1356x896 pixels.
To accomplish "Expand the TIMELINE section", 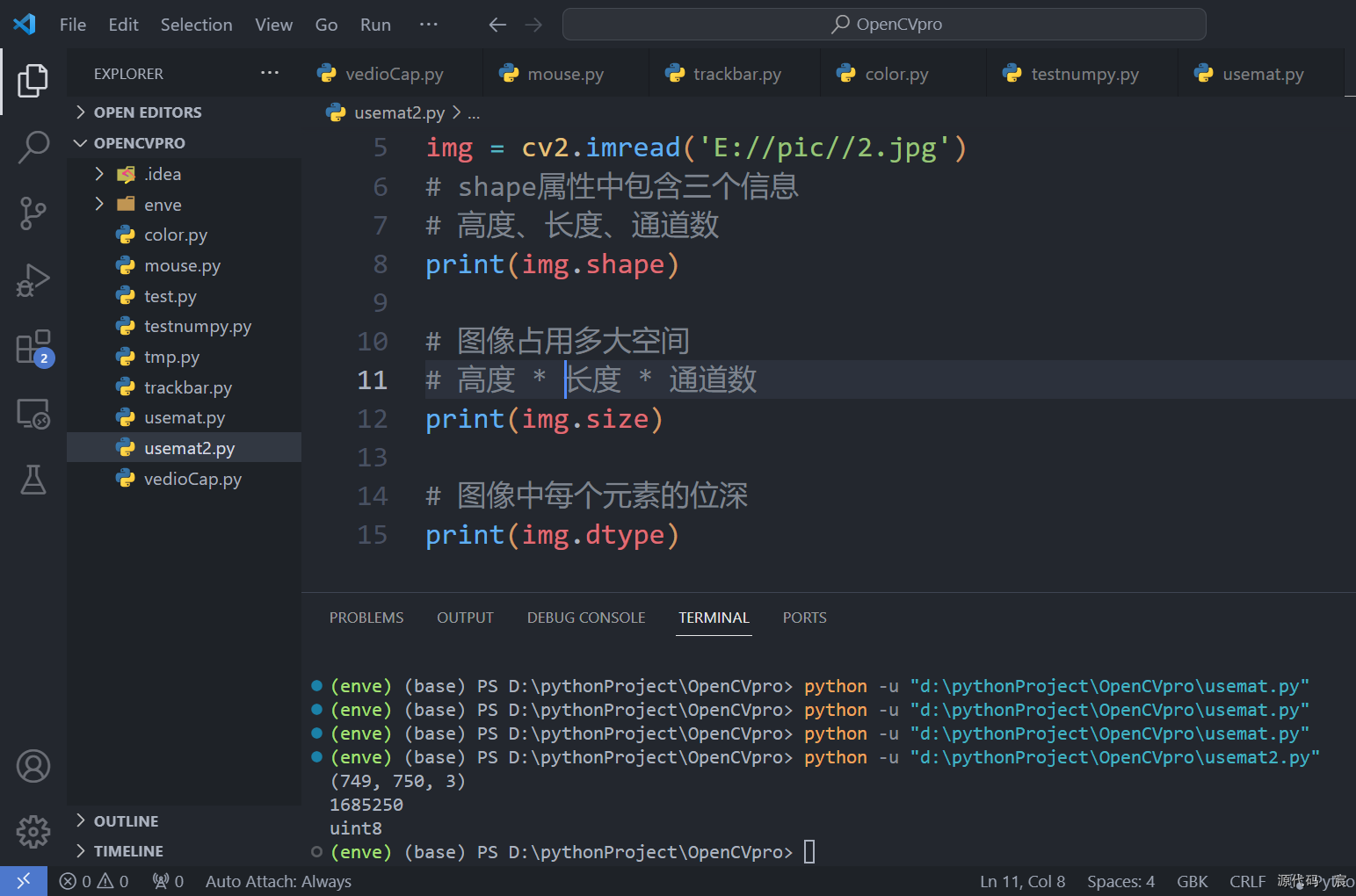I will click(184, 851).
